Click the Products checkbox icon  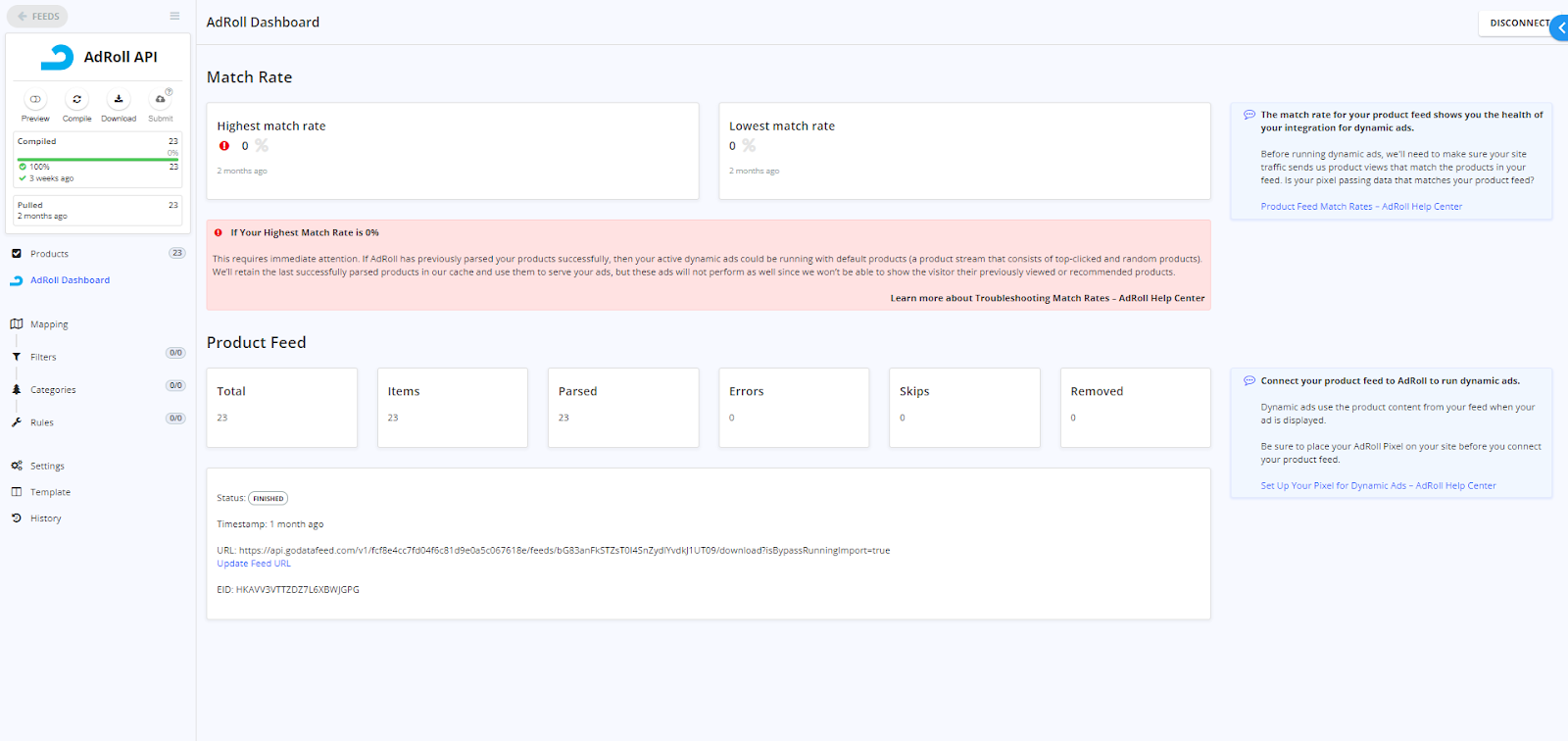(x=16, y=253)
